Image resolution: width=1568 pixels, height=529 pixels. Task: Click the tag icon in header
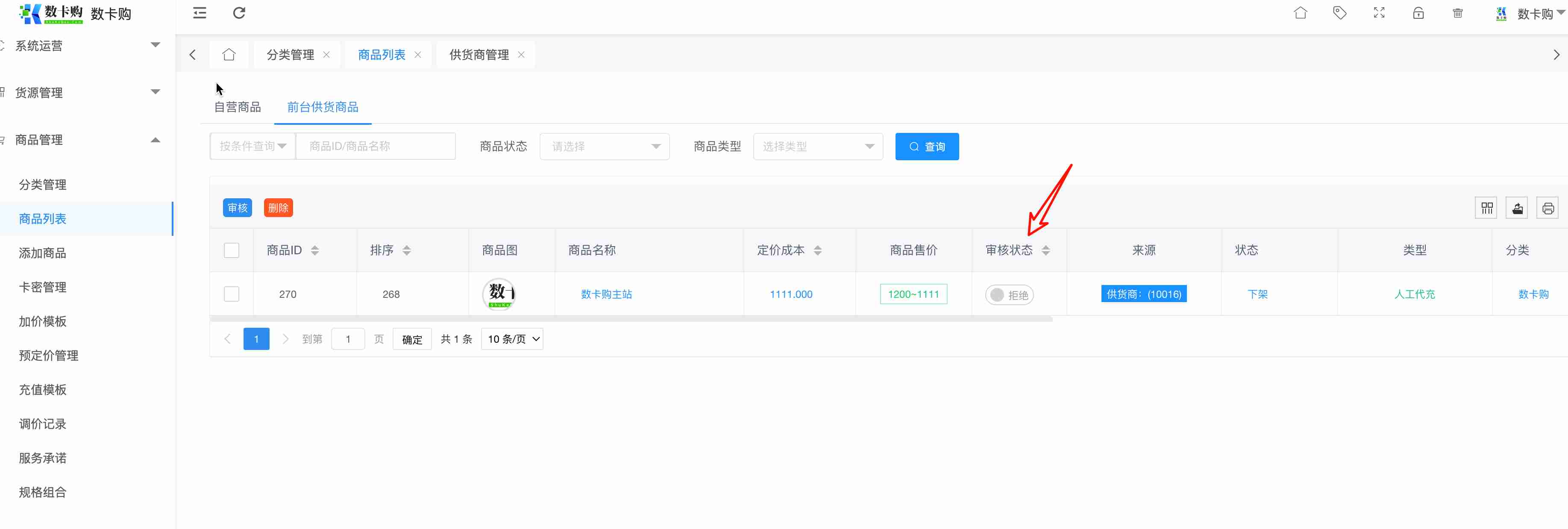(x=1339, y=13)
